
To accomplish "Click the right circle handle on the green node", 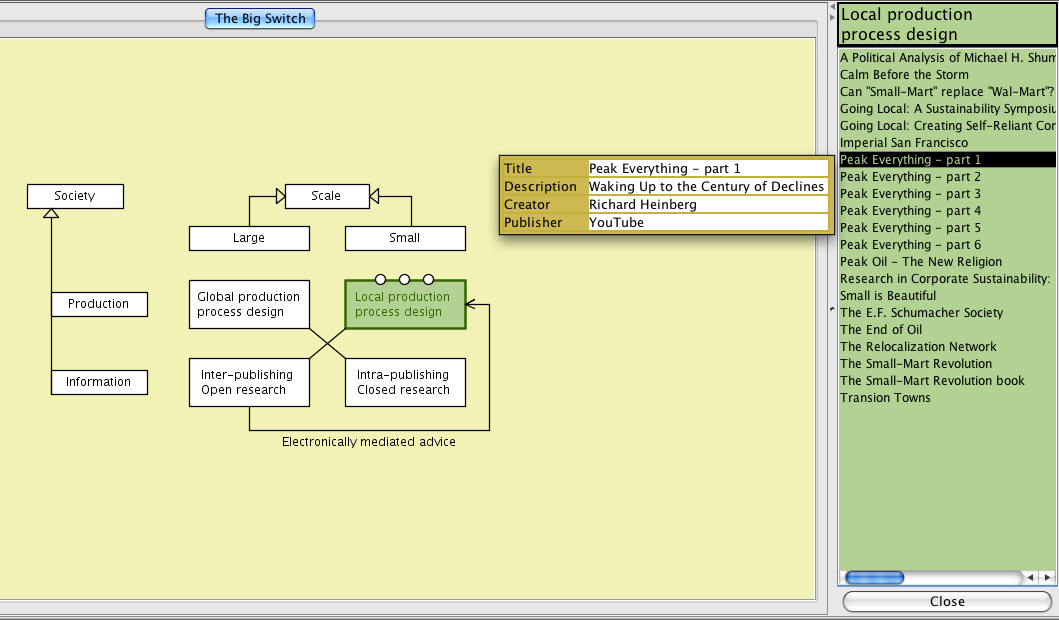I will pos(428,279).
